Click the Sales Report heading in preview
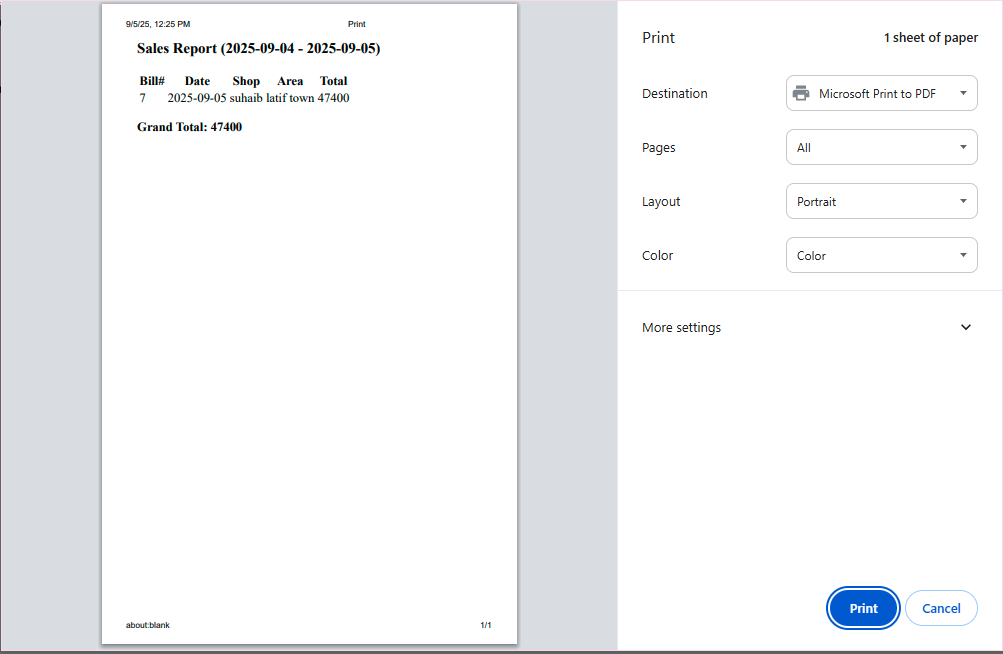1003x654 pixels. 258,48
